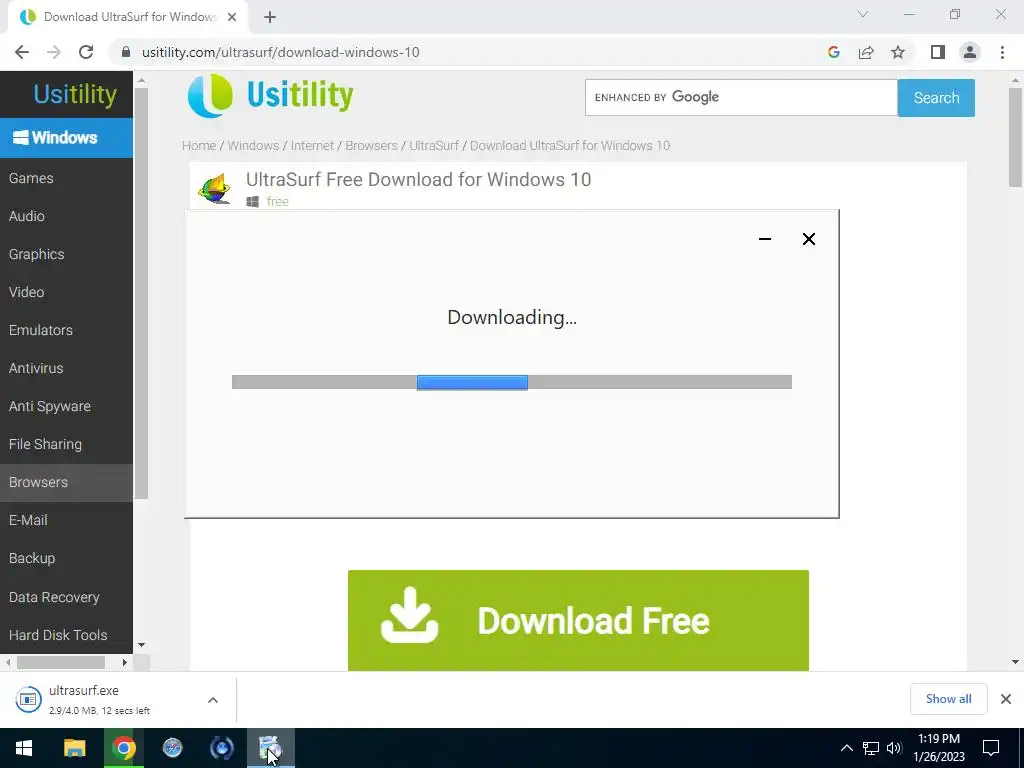Open the File Sharing category
Viewport: 1024px width, 768px height.
pyautogui.click(x=66, y=444)
